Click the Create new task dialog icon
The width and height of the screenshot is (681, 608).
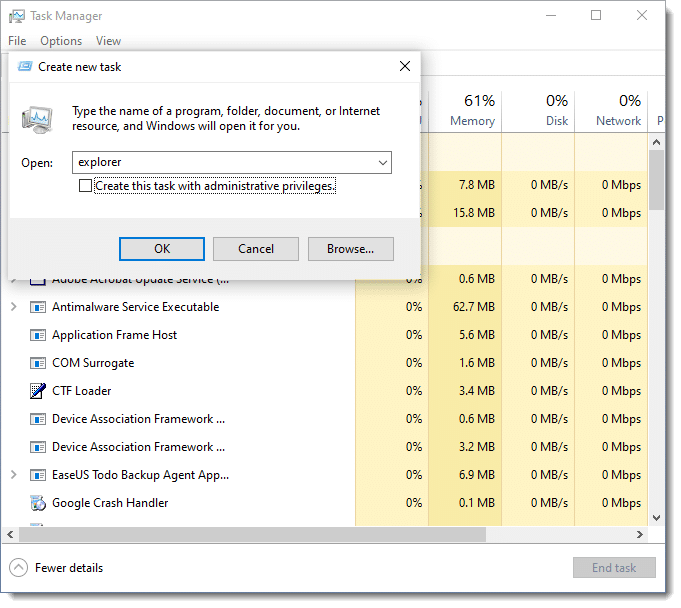[24, 66]
